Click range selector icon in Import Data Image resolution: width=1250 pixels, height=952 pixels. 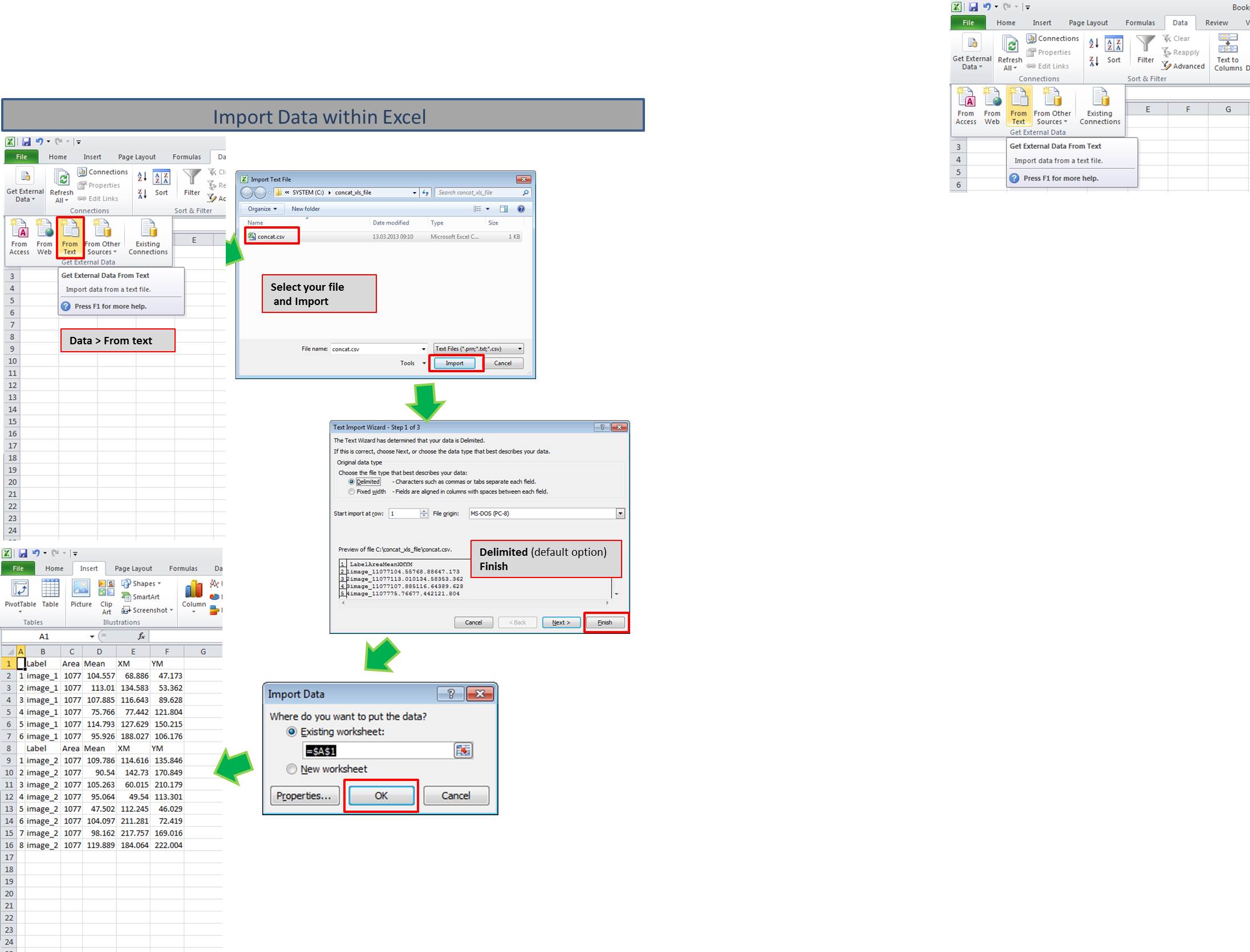(463, 751)
